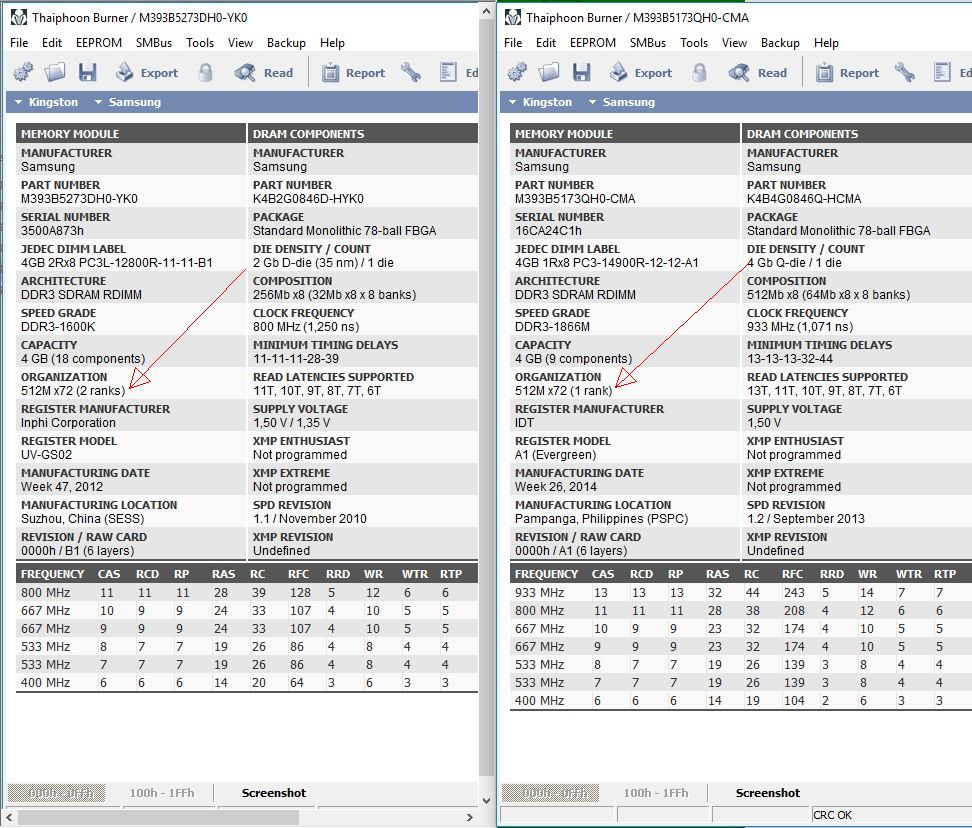
Task: Select Screenshot tab in left window
Action: pos(273,793)
